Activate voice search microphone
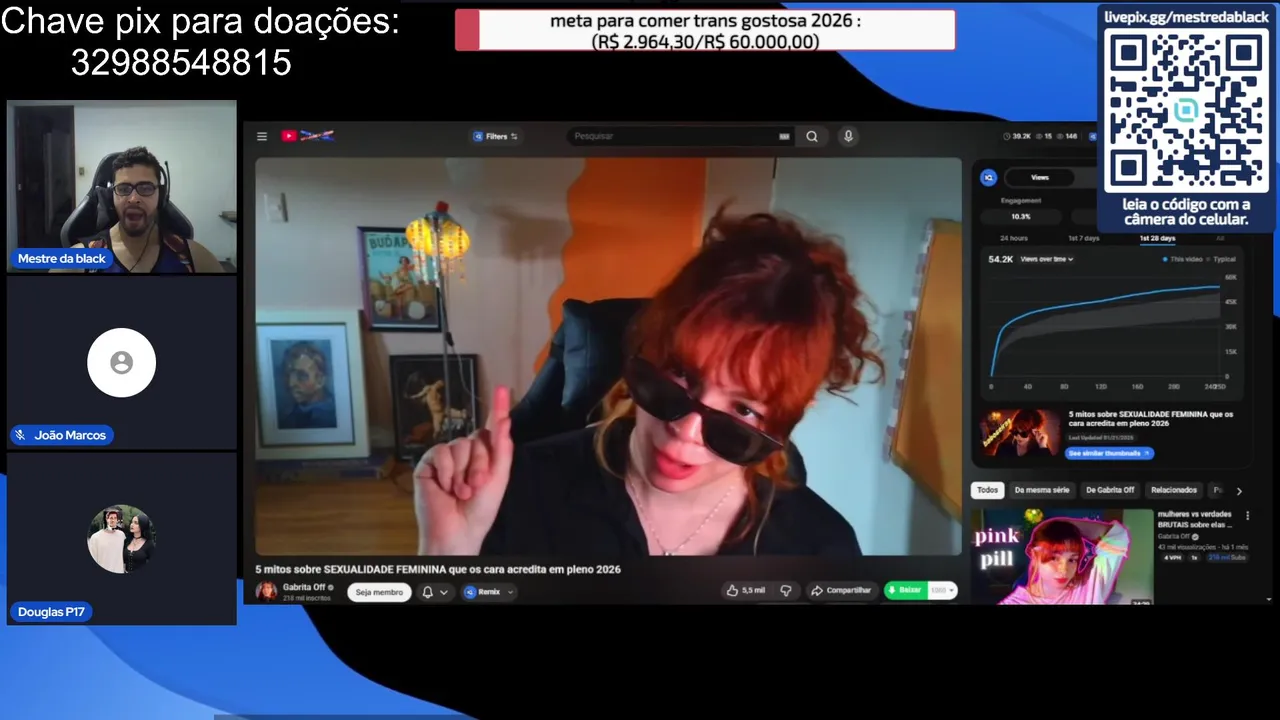Screen dimensions: 1280x720 coord(848,136)
